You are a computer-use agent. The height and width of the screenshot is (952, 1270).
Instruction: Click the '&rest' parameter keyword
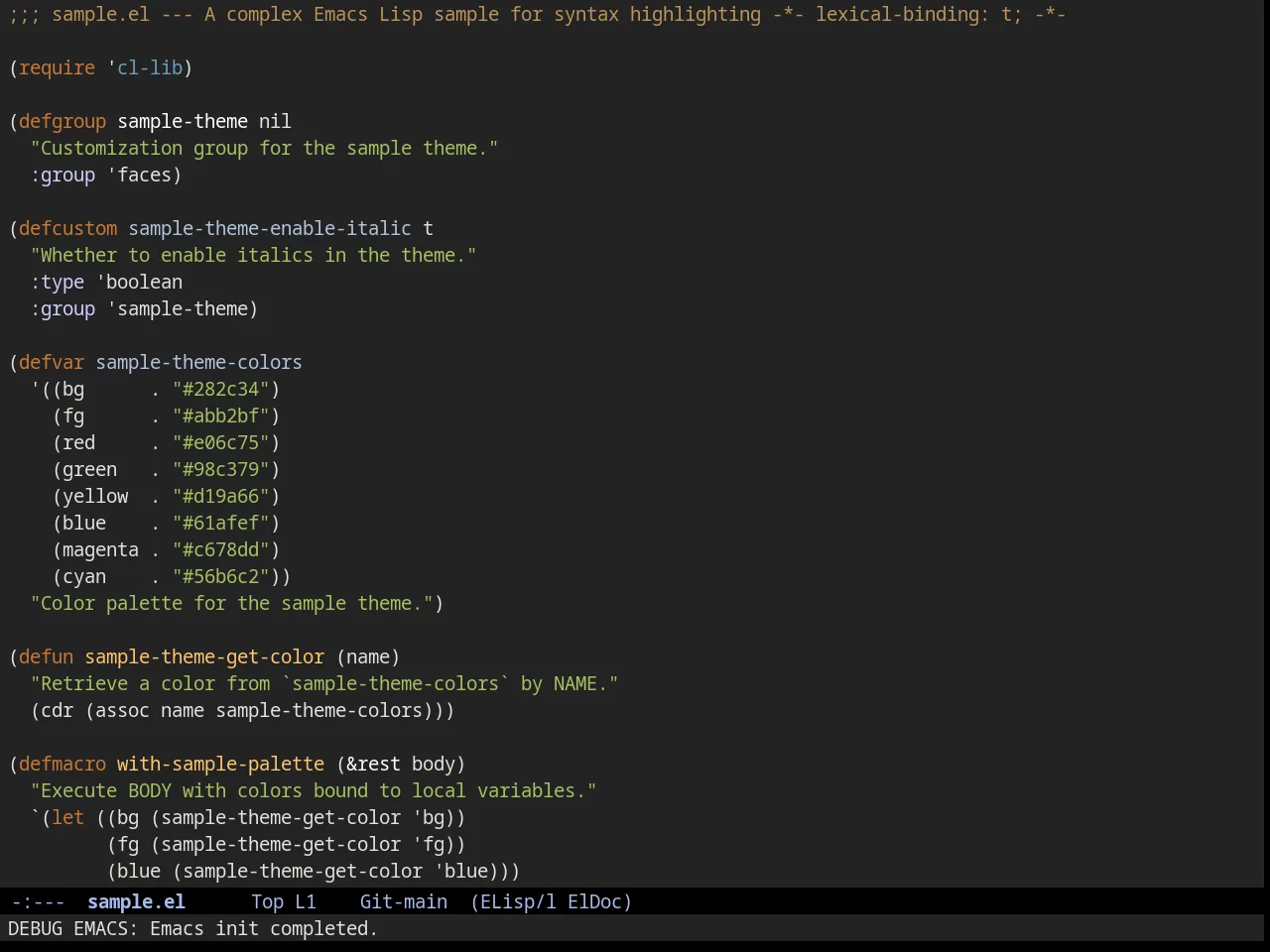pyautogui.click(x=373, y=764)
